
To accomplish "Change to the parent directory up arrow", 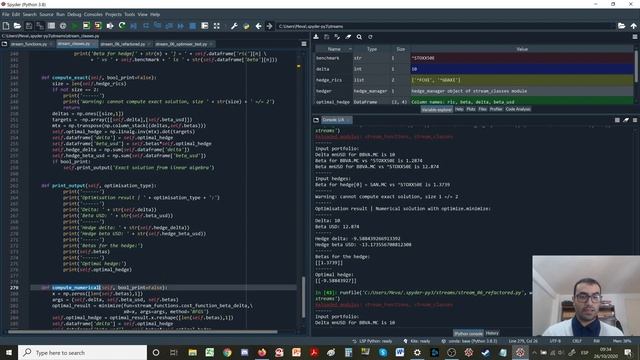I will (633, 26).
